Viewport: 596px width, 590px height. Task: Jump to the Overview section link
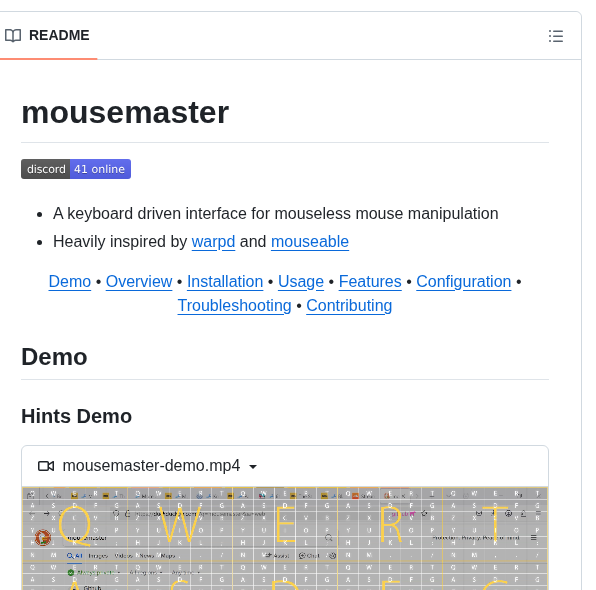click(139, 282)
